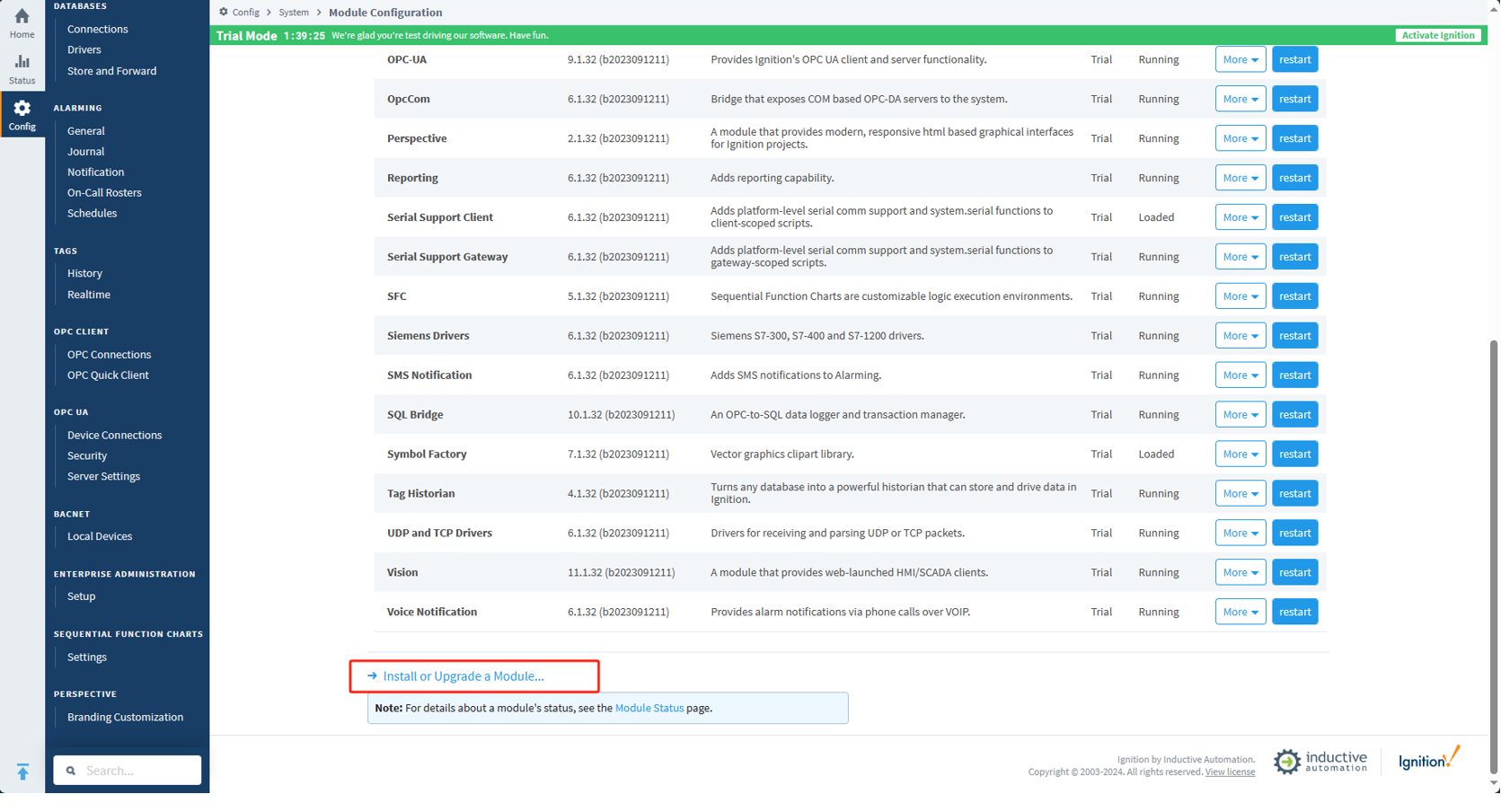The image size is (1501, 812).
Task: Restart the Voice Notification module
Action: pyautogui.click(x=1294, y=613)
